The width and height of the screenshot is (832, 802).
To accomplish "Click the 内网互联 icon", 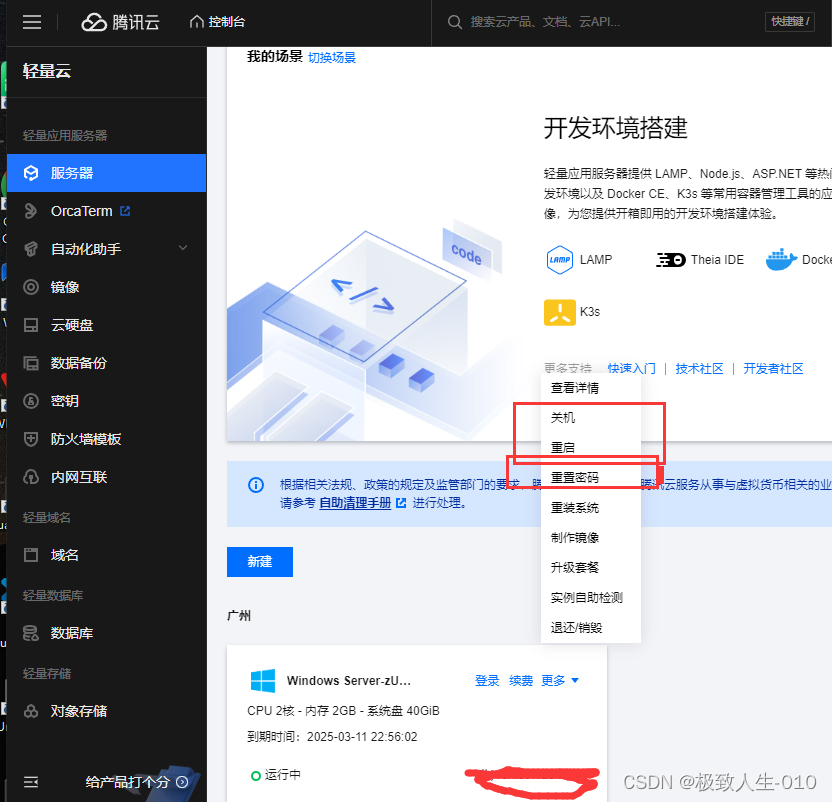I will point(31,477).
